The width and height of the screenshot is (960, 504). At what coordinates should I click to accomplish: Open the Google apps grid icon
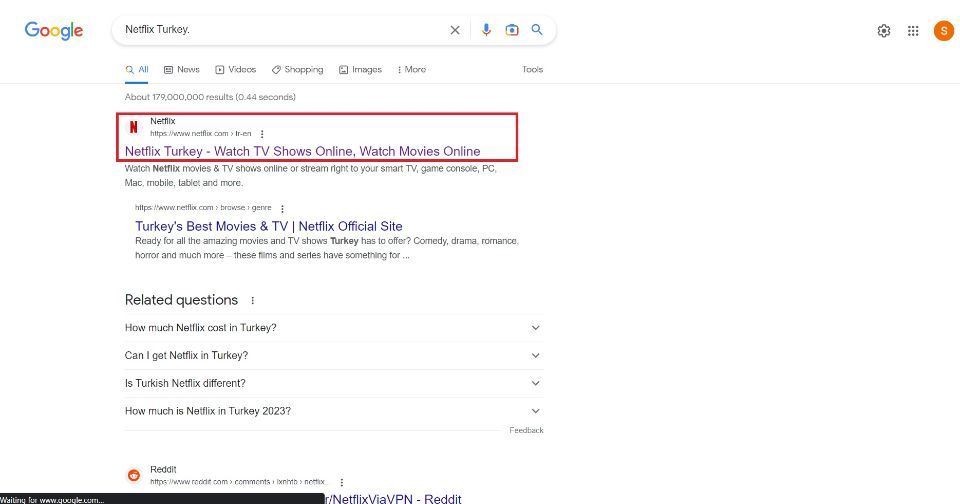coord(913,31)
